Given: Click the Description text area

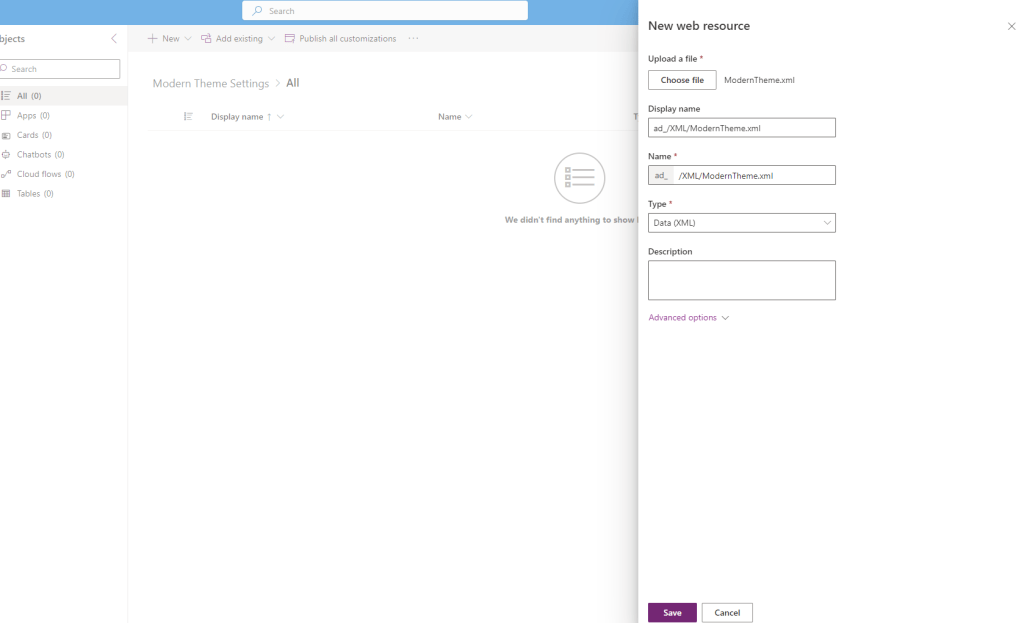Looking at the screenshot, I should coord(741,280).
